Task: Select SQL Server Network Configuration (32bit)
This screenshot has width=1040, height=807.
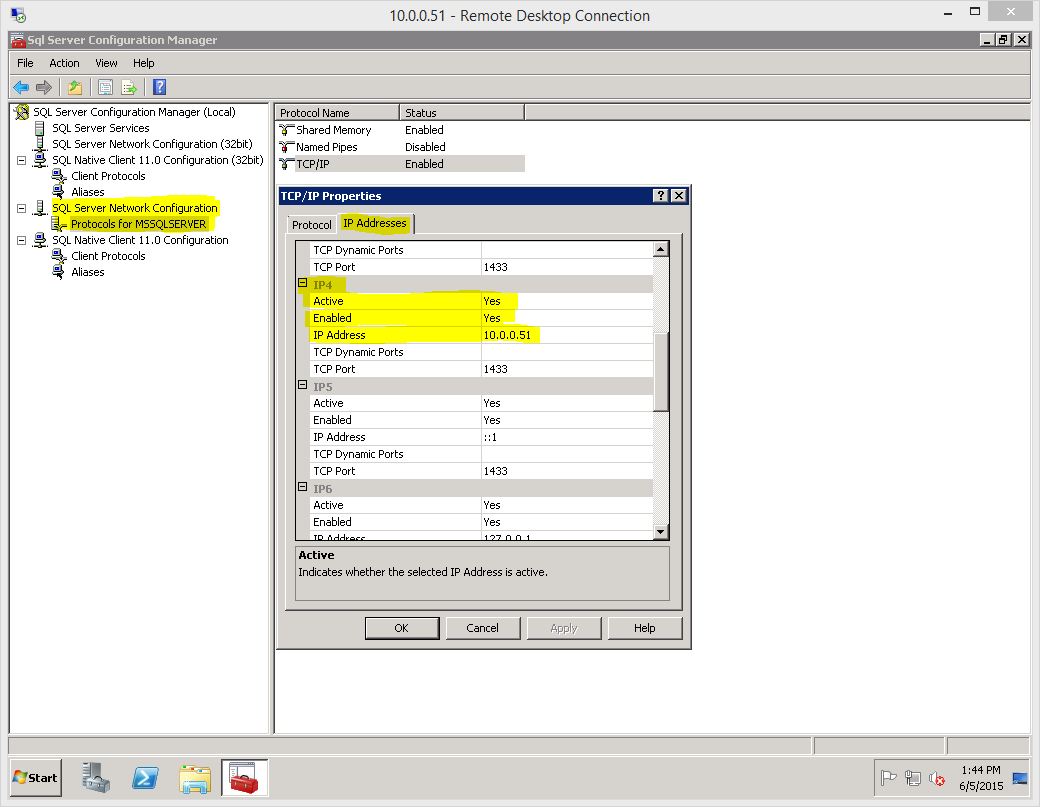Action: pos(153,144)
